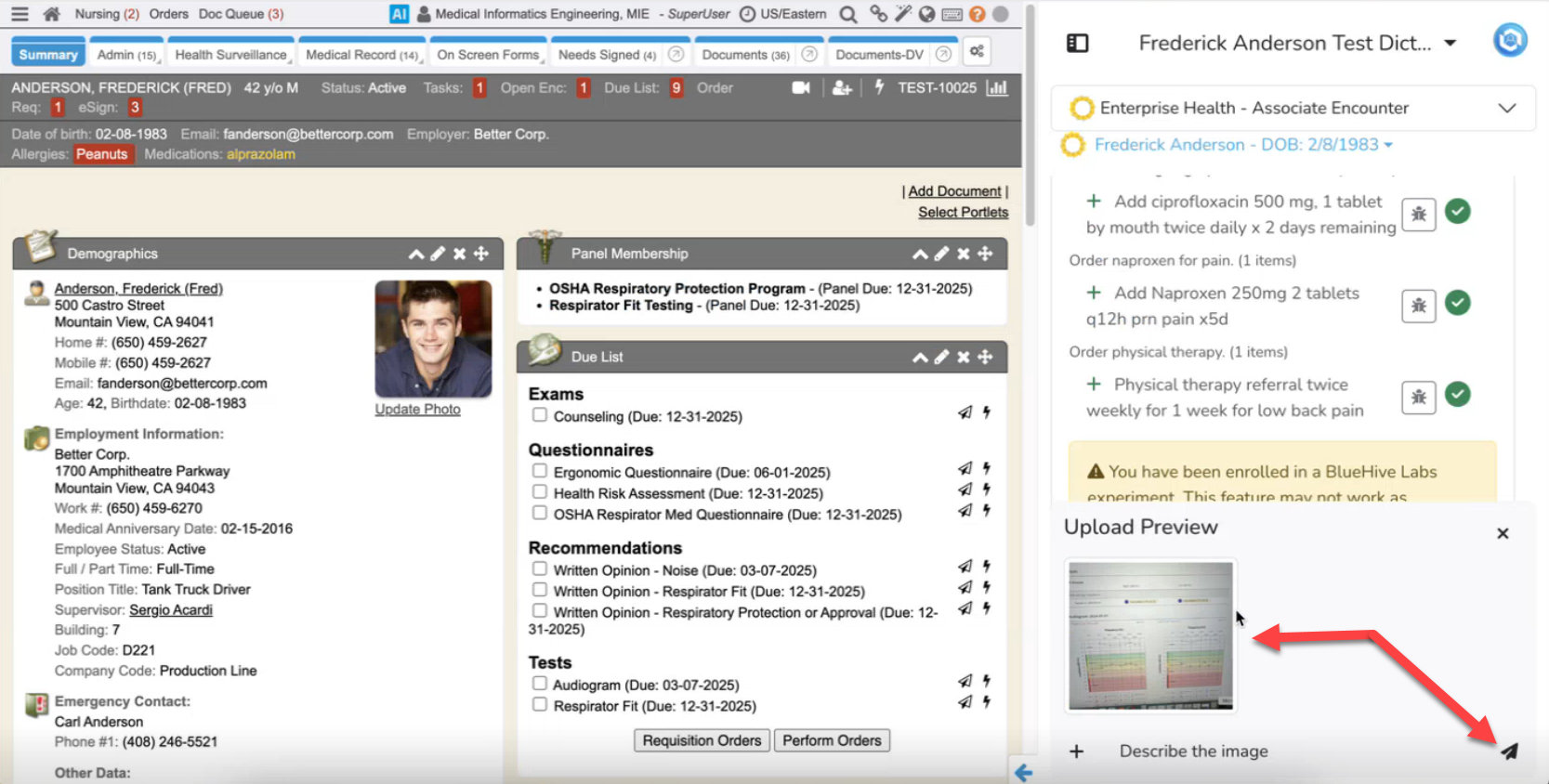
Task: Click the Update Photo link
Action: click(x=417, y=410)
